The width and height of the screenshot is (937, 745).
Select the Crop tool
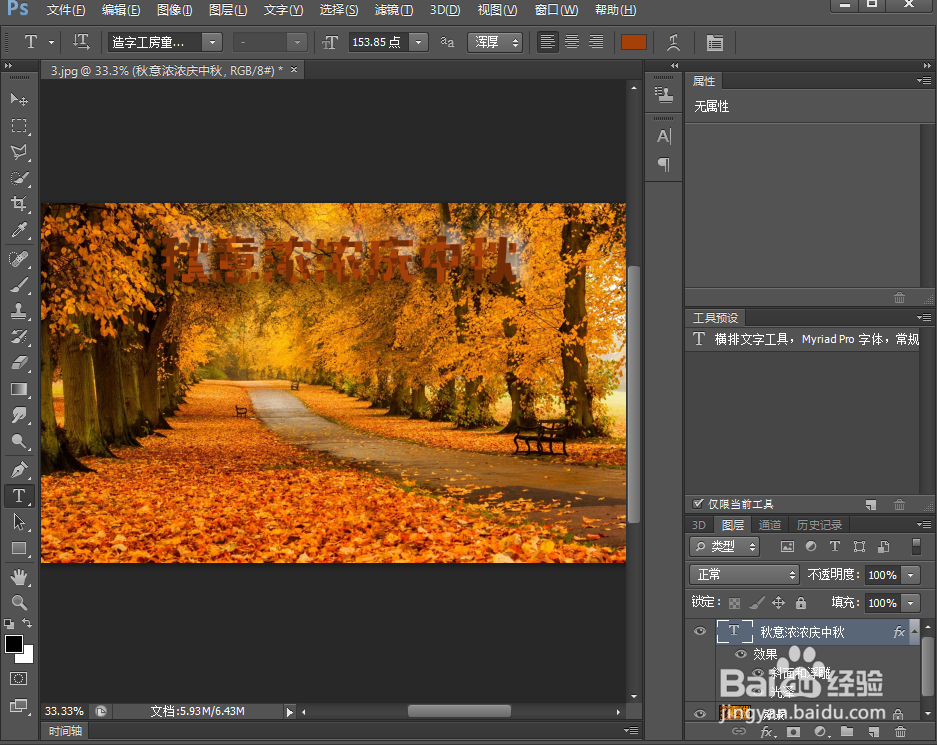(19, 204)
